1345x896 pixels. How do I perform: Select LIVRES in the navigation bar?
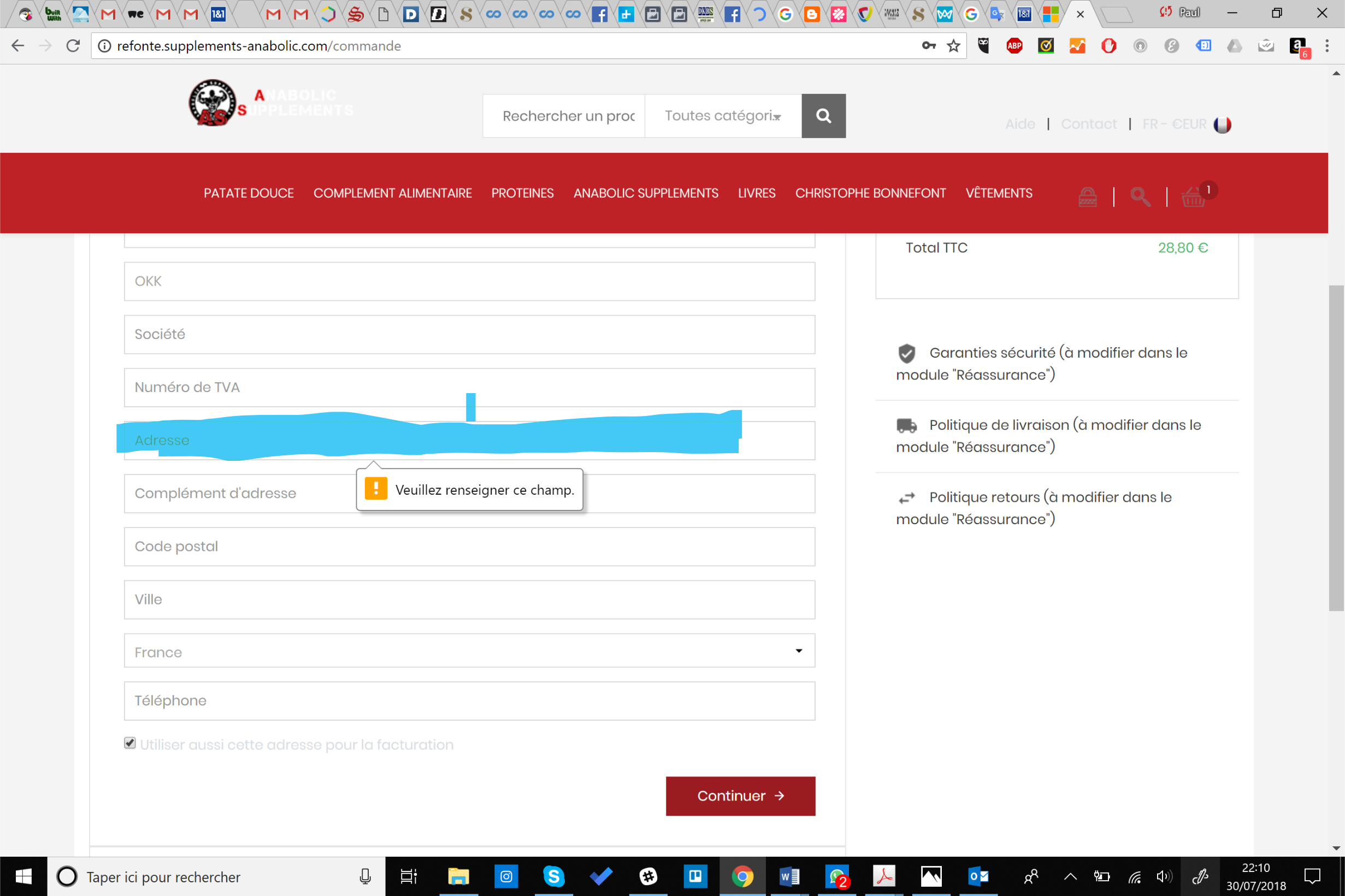click(x=756, y=193)
